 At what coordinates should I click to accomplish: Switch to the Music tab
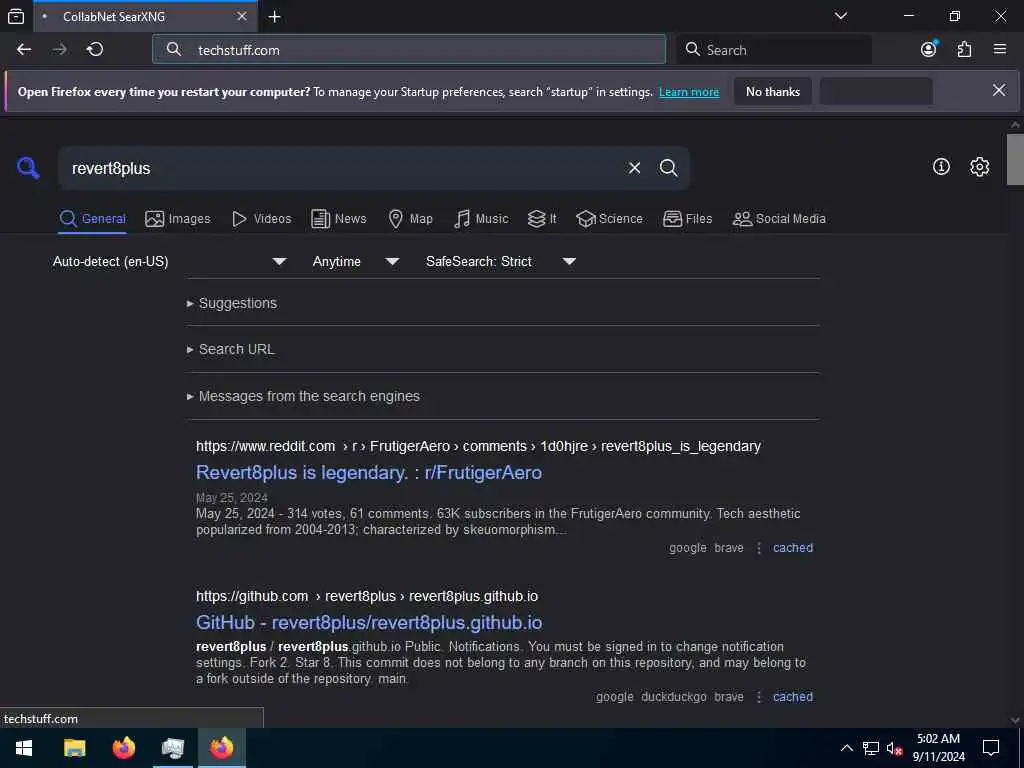(x=481, y=219)
